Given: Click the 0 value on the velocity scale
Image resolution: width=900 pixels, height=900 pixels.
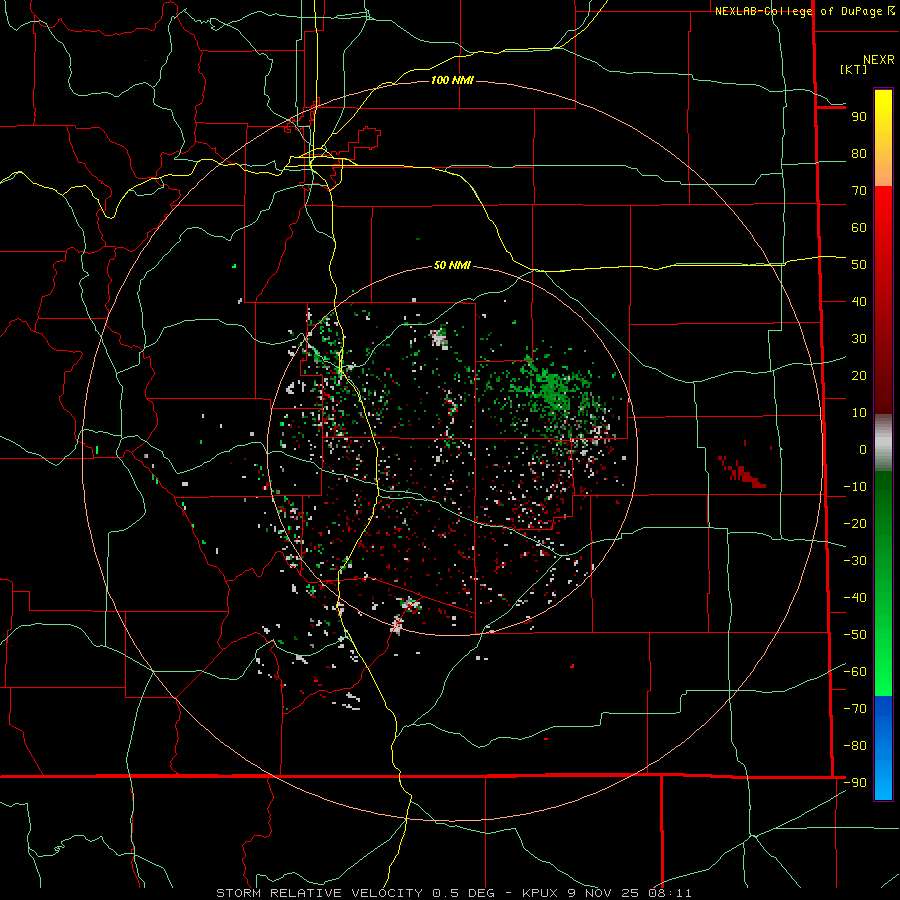Looking at the screenshot, I should click(863, 450).
